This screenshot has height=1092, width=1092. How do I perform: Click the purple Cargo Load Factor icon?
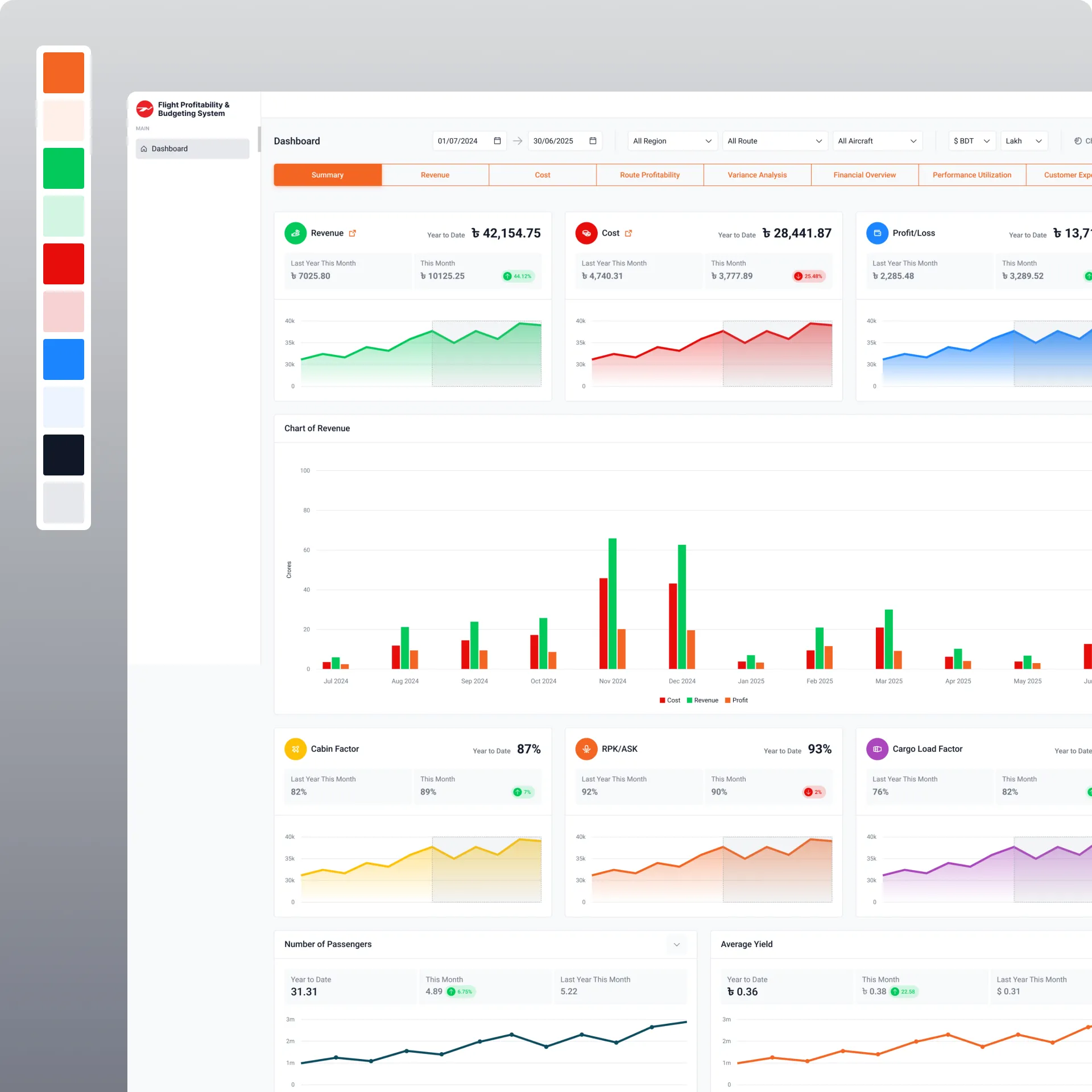(x=876, y=749)
